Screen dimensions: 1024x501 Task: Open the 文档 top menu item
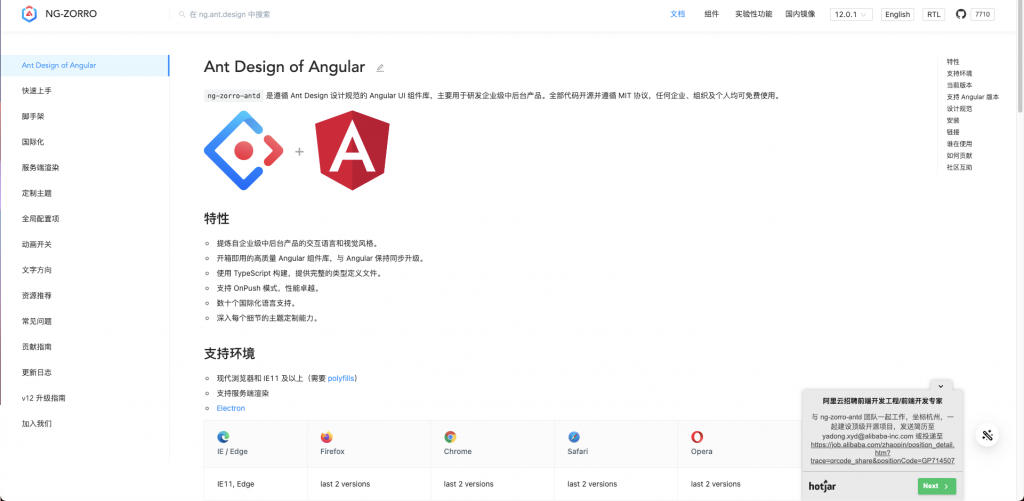(678, 14)
